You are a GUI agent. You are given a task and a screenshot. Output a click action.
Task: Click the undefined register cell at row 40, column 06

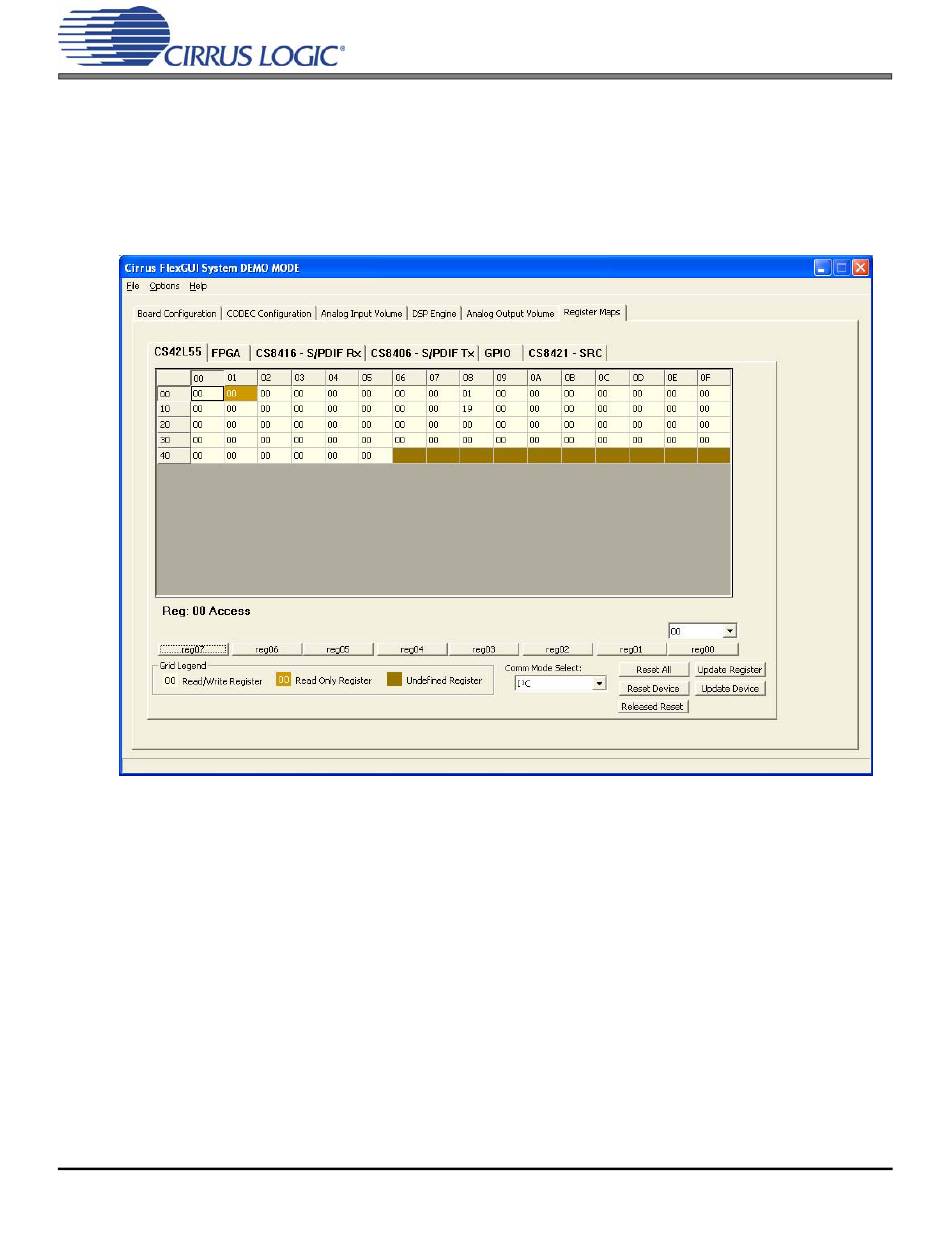click(409, 456)
